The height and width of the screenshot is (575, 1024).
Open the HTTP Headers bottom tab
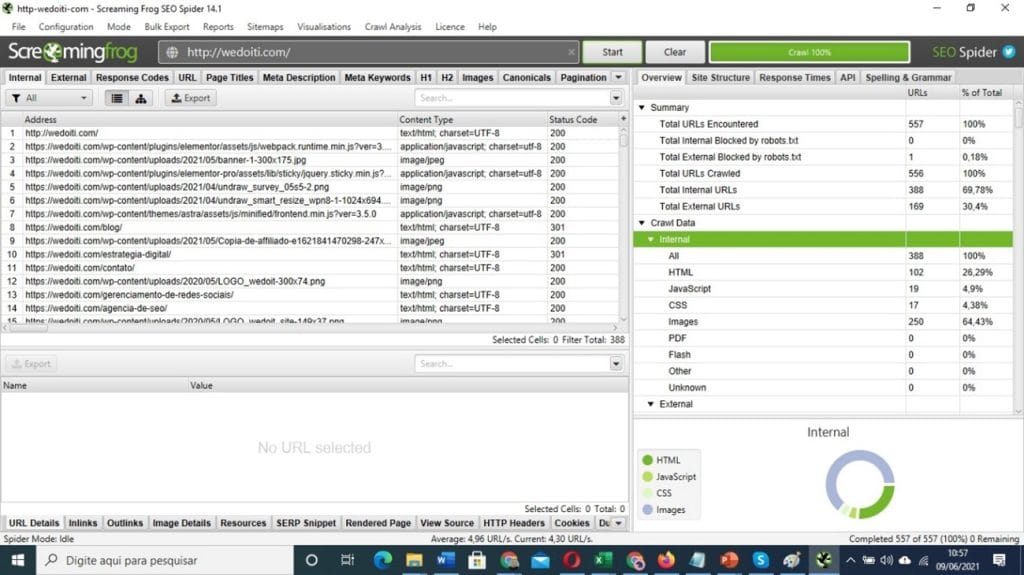[513, 523]
